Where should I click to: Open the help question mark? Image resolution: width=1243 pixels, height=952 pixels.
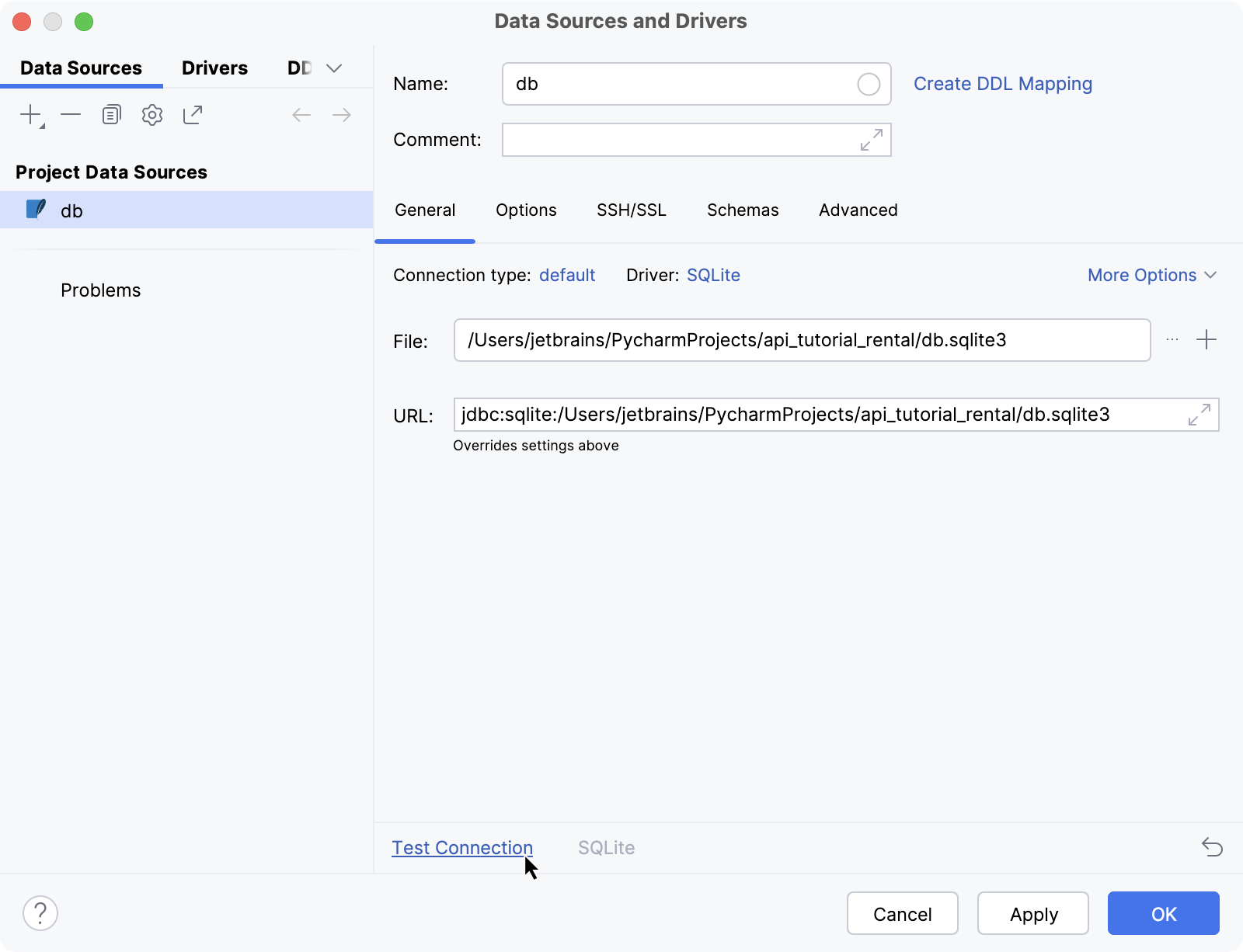(41, 912)
